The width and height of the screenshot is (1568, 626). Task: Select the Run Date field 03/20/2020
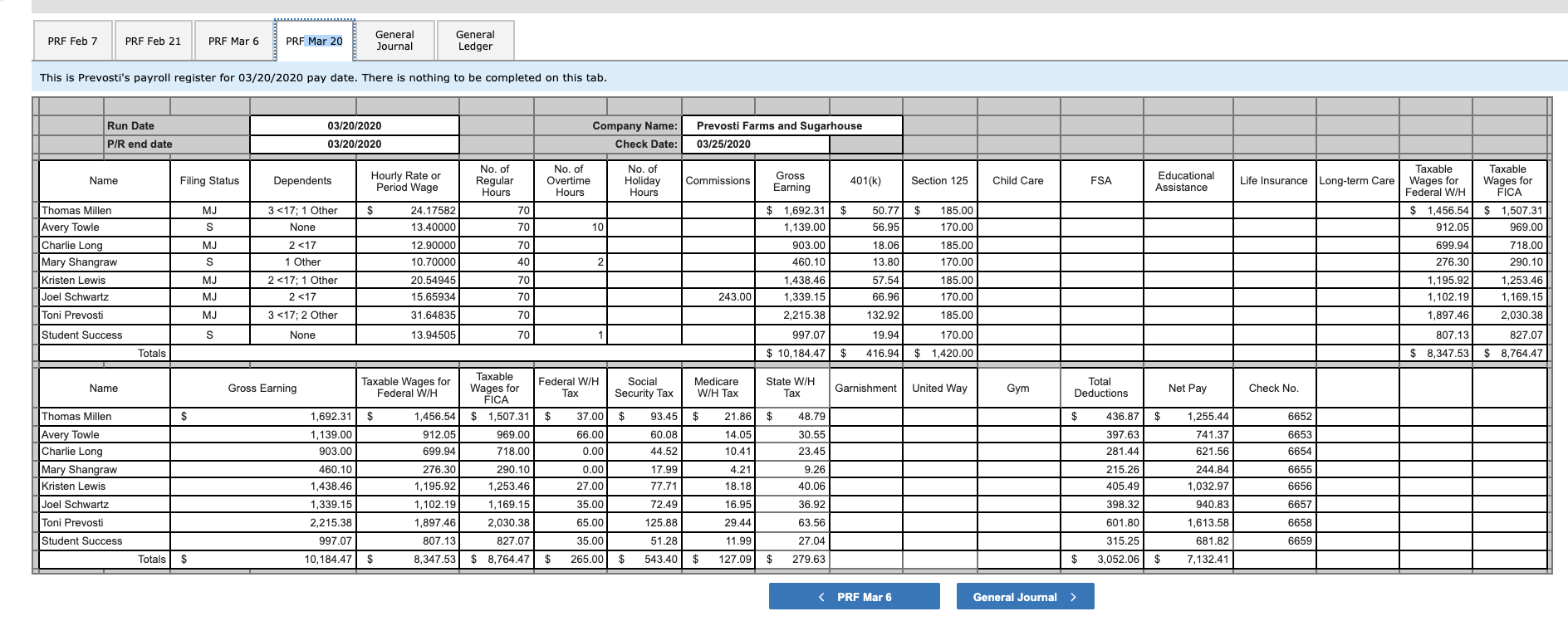pos(355,125)
